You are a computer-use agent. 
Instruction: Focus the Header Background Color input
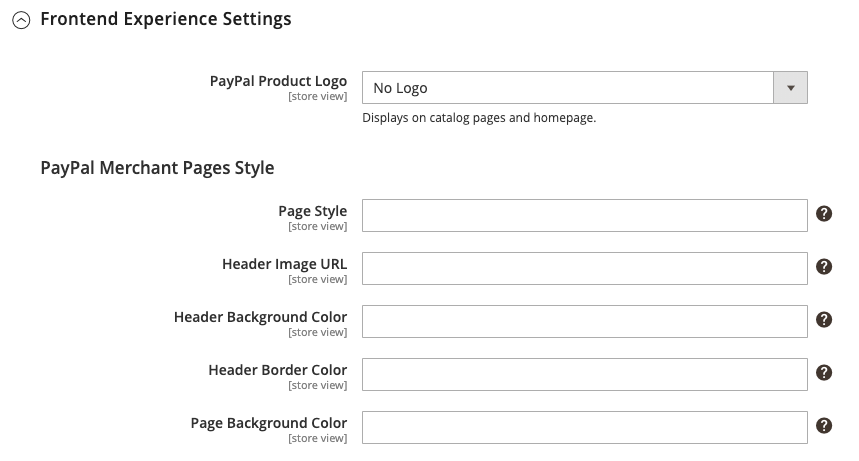pyautogui.click(x=585, y=321)
